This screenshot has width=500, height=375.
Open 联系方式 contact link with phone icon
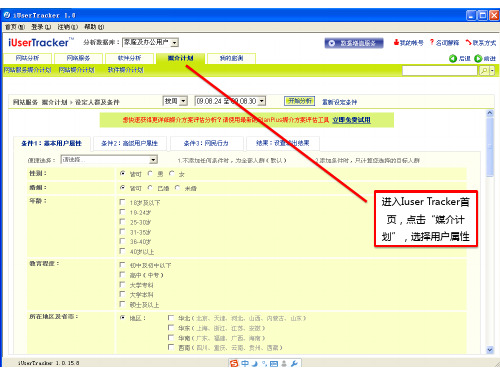click(481, 43)
